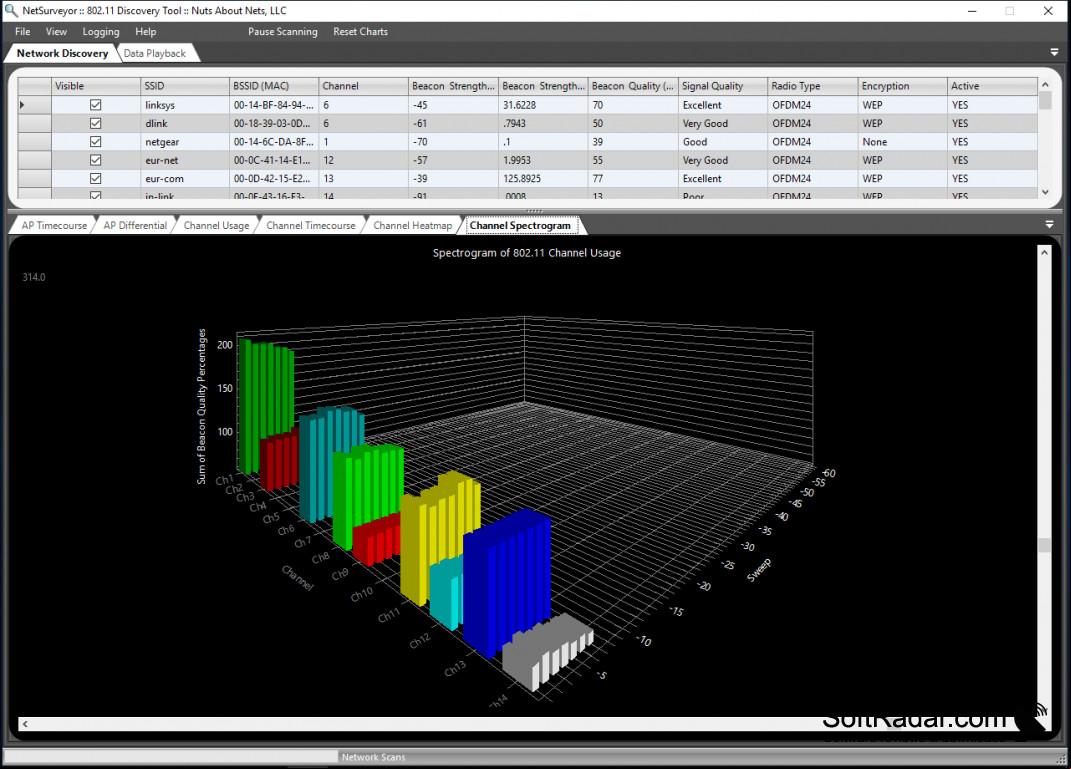Click Pause Scanning
The width and height of the screenshot is (1071, 769).
click(x=282, y=31)
